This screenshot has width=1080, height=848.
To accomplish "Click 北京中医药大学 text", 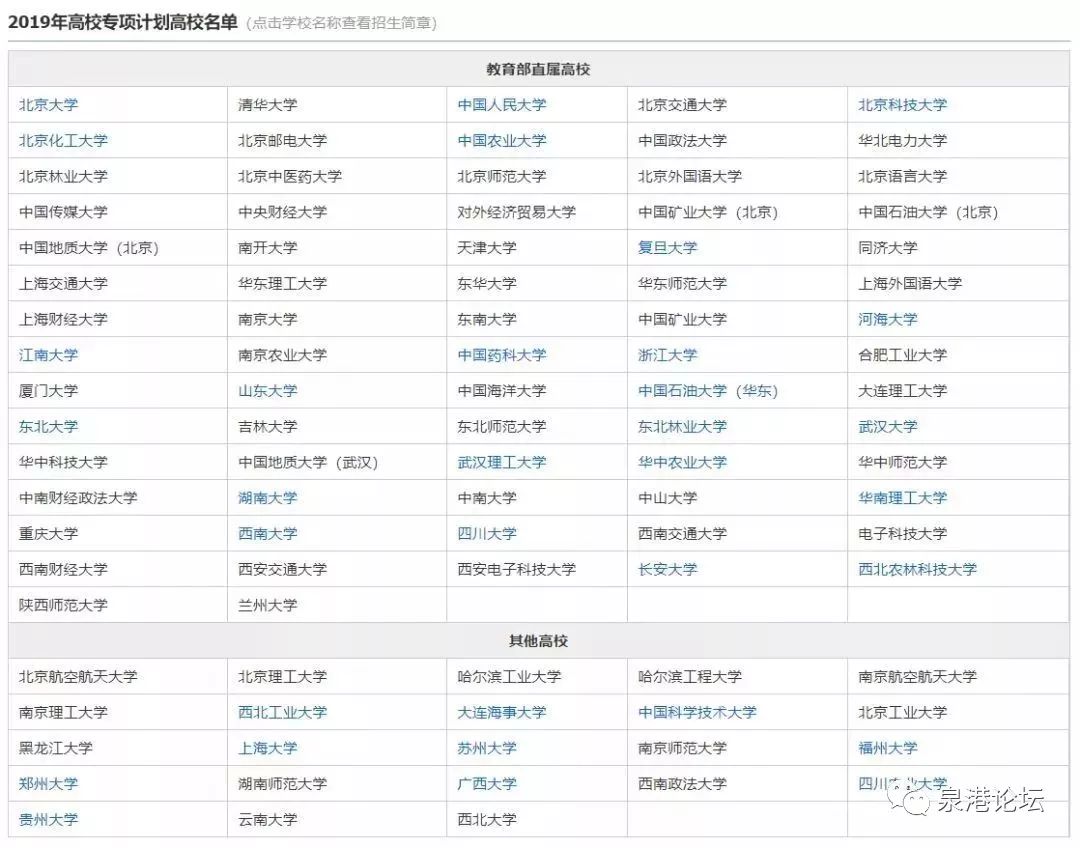I will [290, 176].
